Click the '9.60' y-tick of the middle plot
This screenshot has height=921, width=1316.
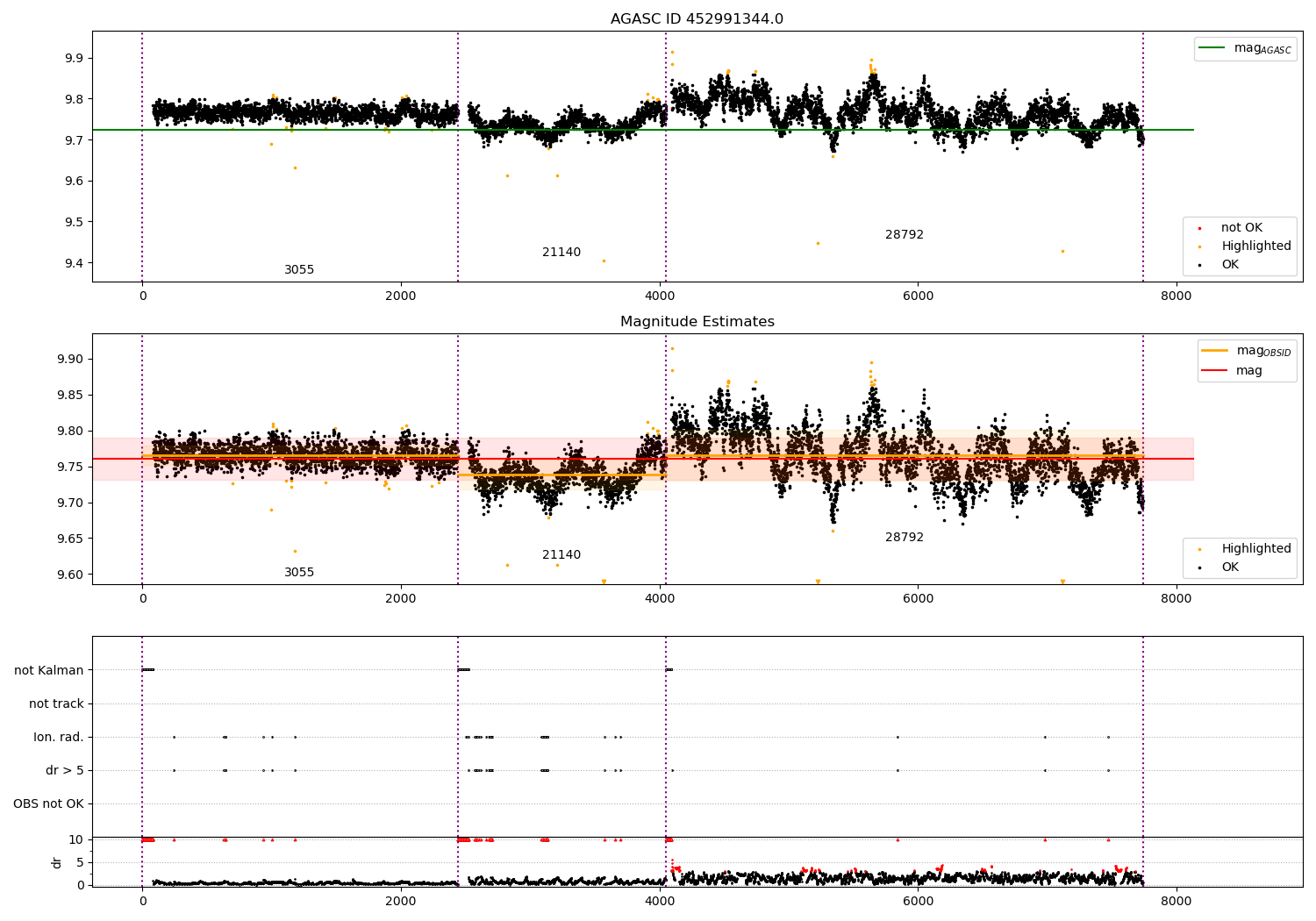pos(70,575)
